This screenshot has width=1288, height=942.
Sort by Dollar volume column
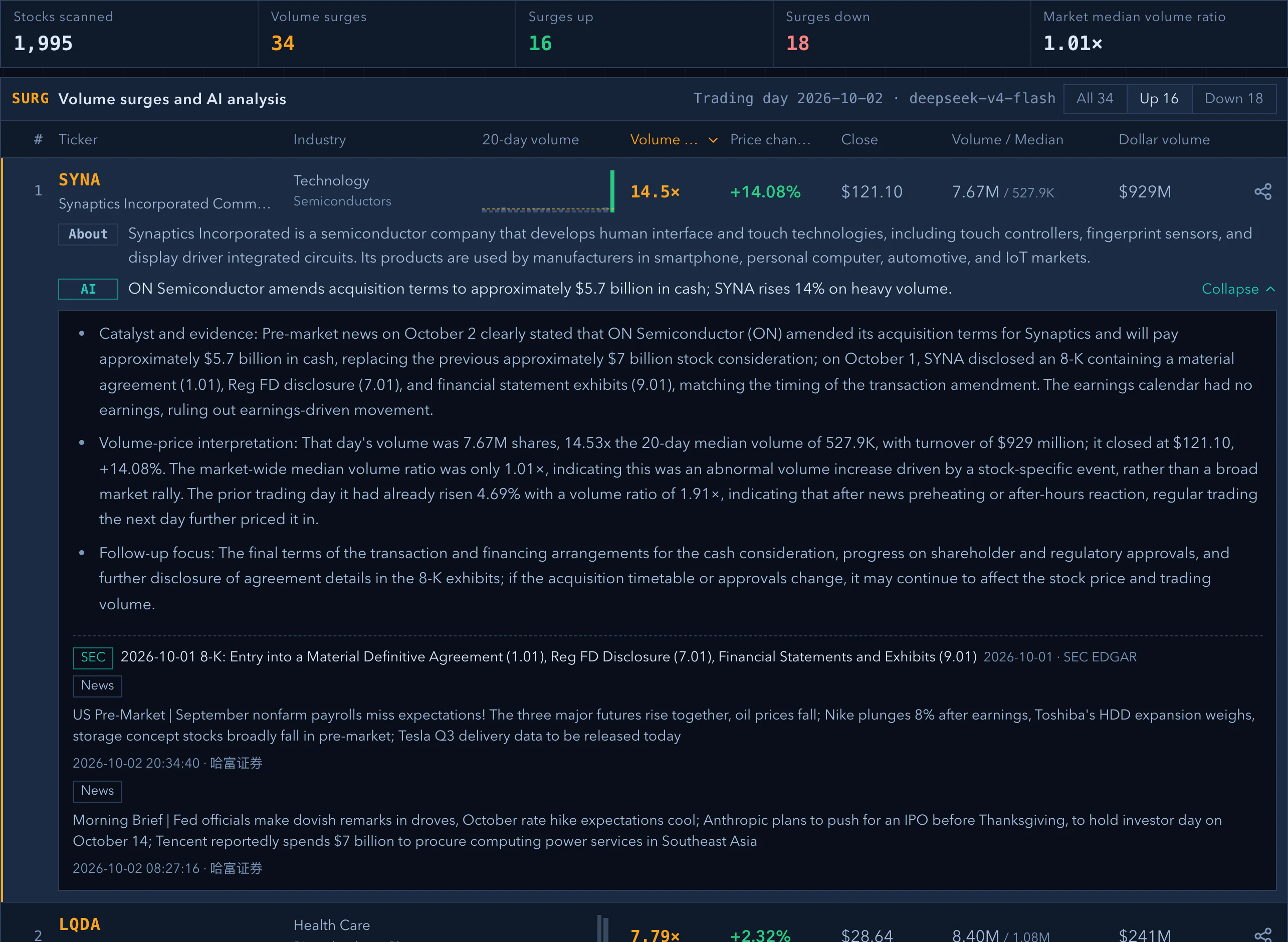coord(1164,140)
